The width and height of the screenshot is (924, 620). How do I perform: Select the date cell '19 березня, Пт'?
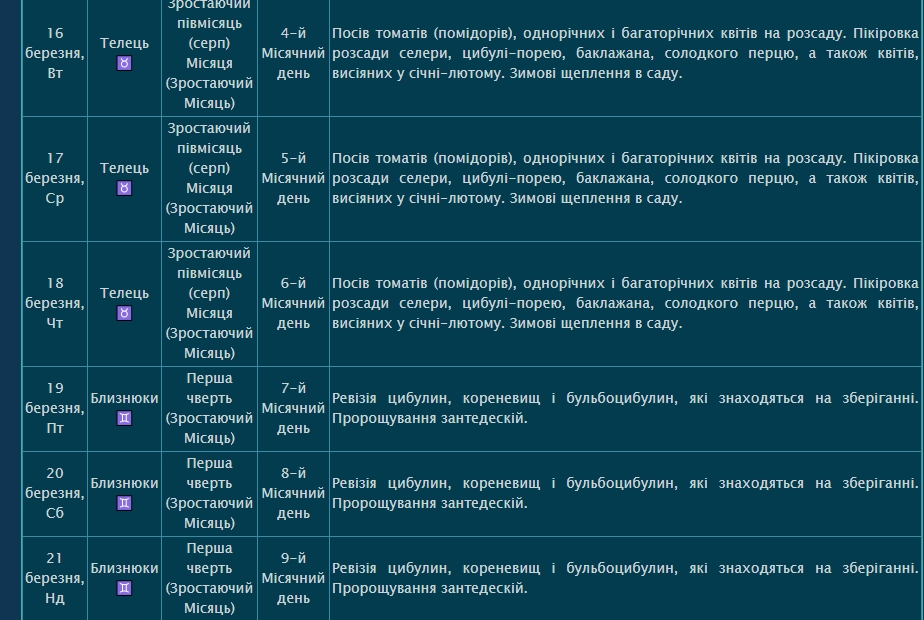pos(55,408)
